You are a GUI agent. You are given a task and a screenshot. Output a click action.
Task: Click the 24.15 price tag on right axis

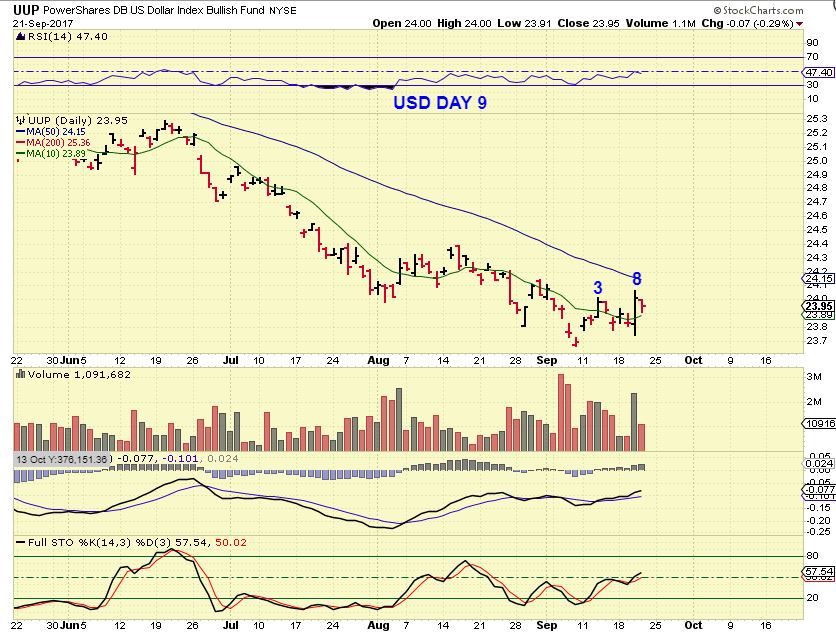(x=818, y=278)
